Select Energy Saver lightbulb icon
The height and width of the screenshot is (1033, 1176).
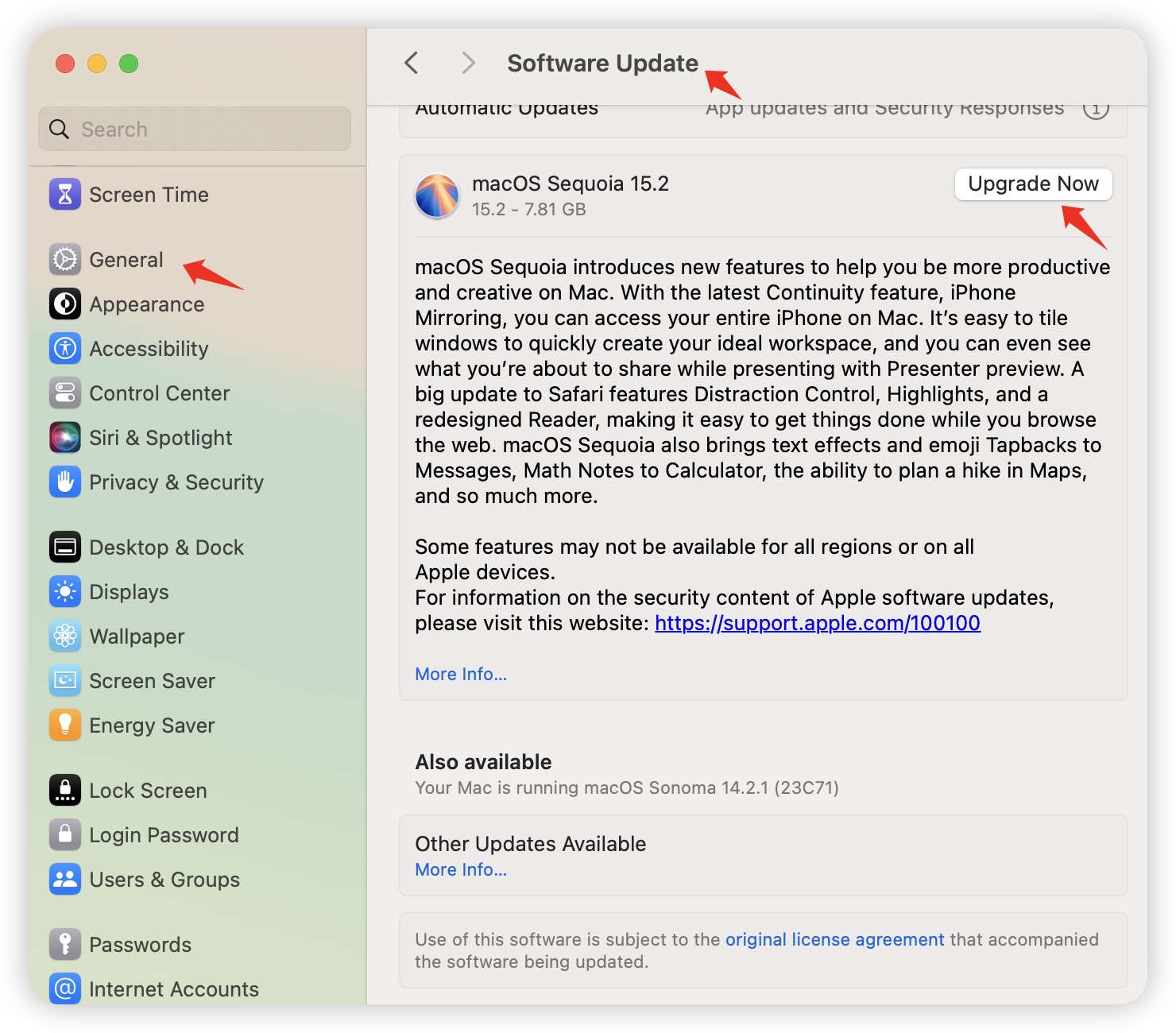pyautogui.click(x=65, y=725)
